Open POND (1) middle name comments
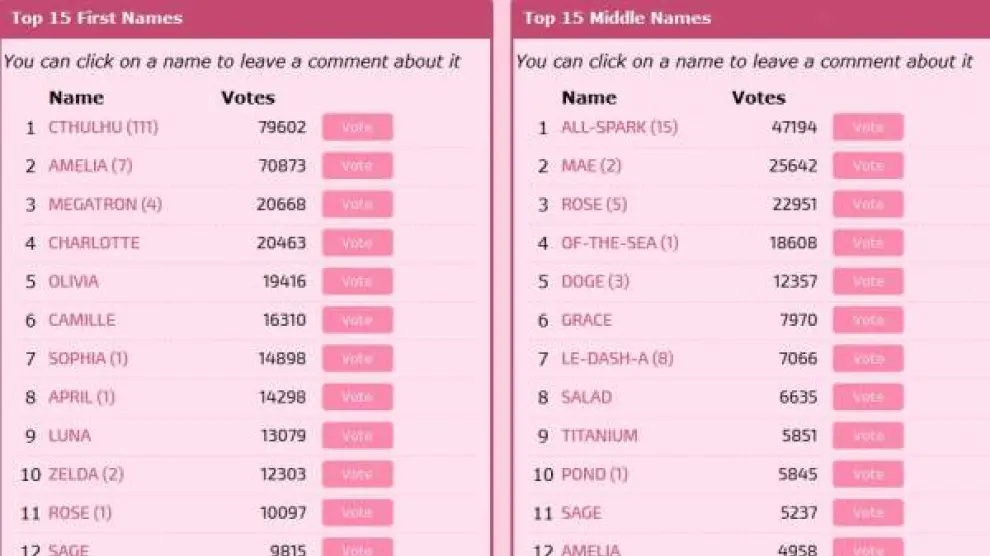 point(594,474)
